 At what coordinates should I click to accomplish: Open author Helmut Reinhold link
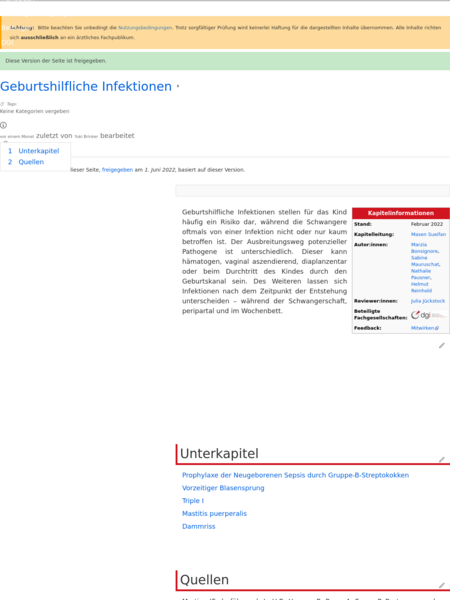(x=421, y=287)
